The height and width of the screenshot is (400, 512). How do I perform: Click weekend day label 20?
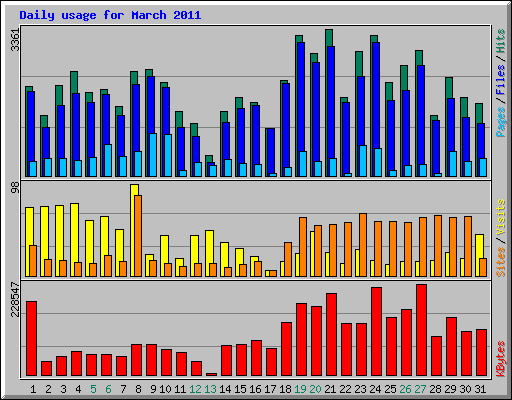pos(315,389)
